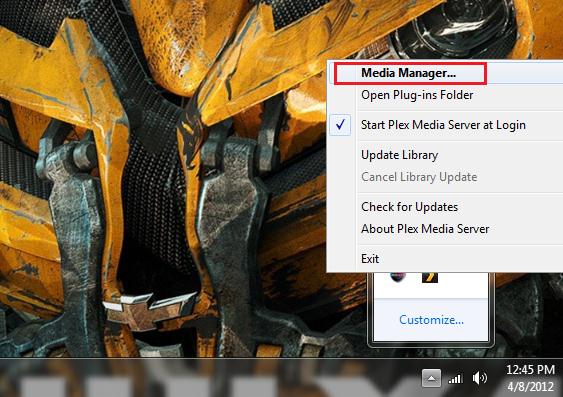Expand hidden tray icons arrow

pos(431,378)
